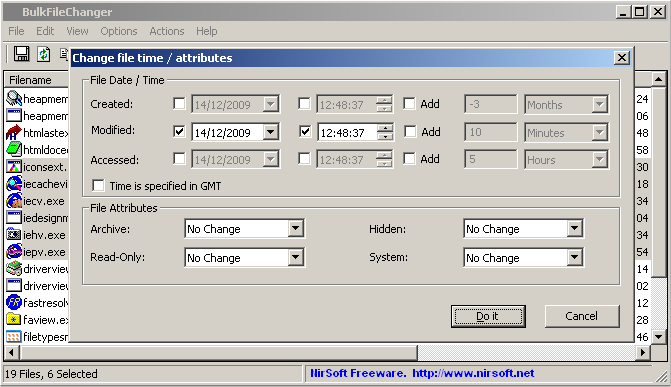Open the Archive attribute dropdown
This screenshot has width=671, height=387.
[296, 229]
